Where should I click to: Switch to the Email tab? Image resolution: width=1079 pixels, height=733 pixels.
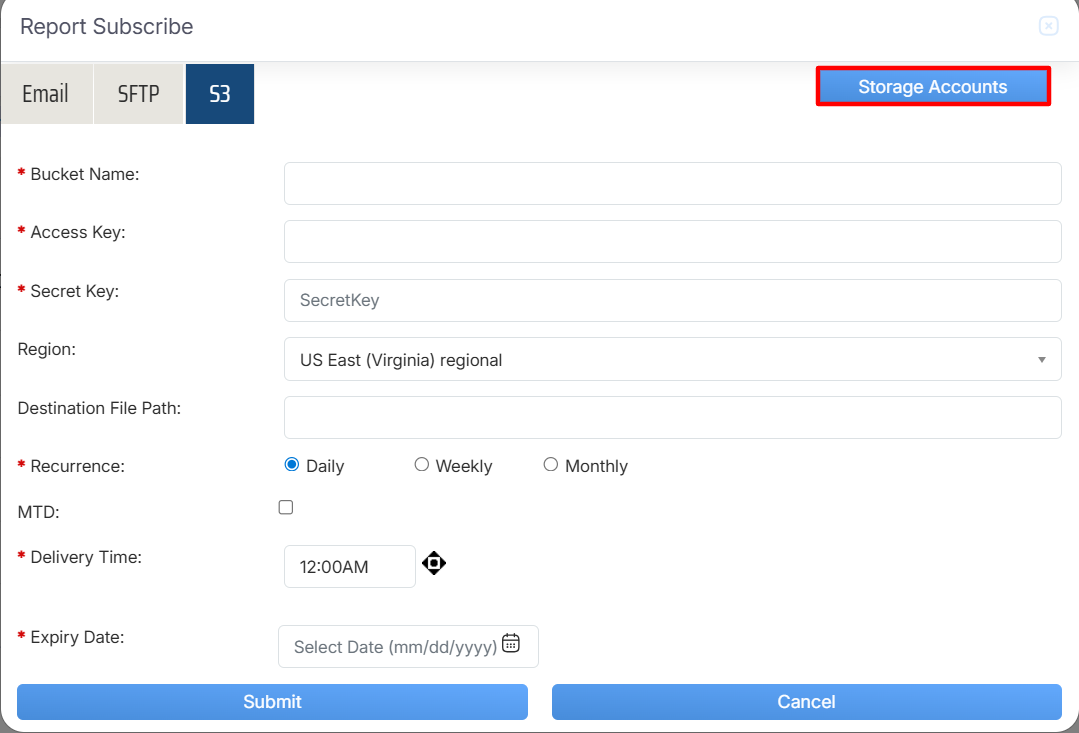click(x=46, y=94)
